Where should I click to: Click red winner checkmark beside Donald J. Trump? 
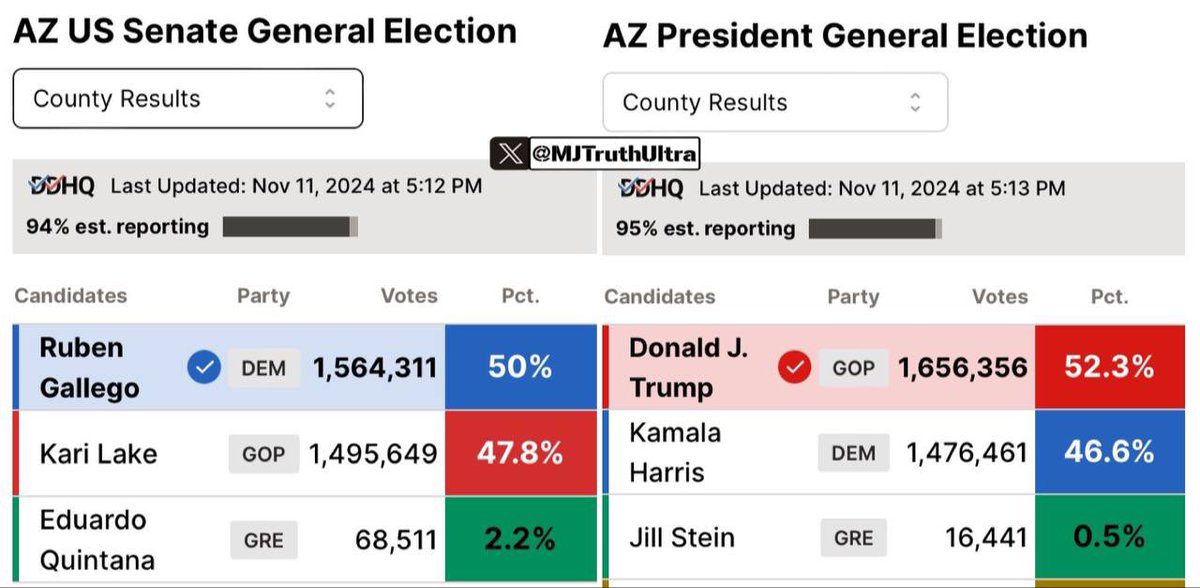coord(794,368)
